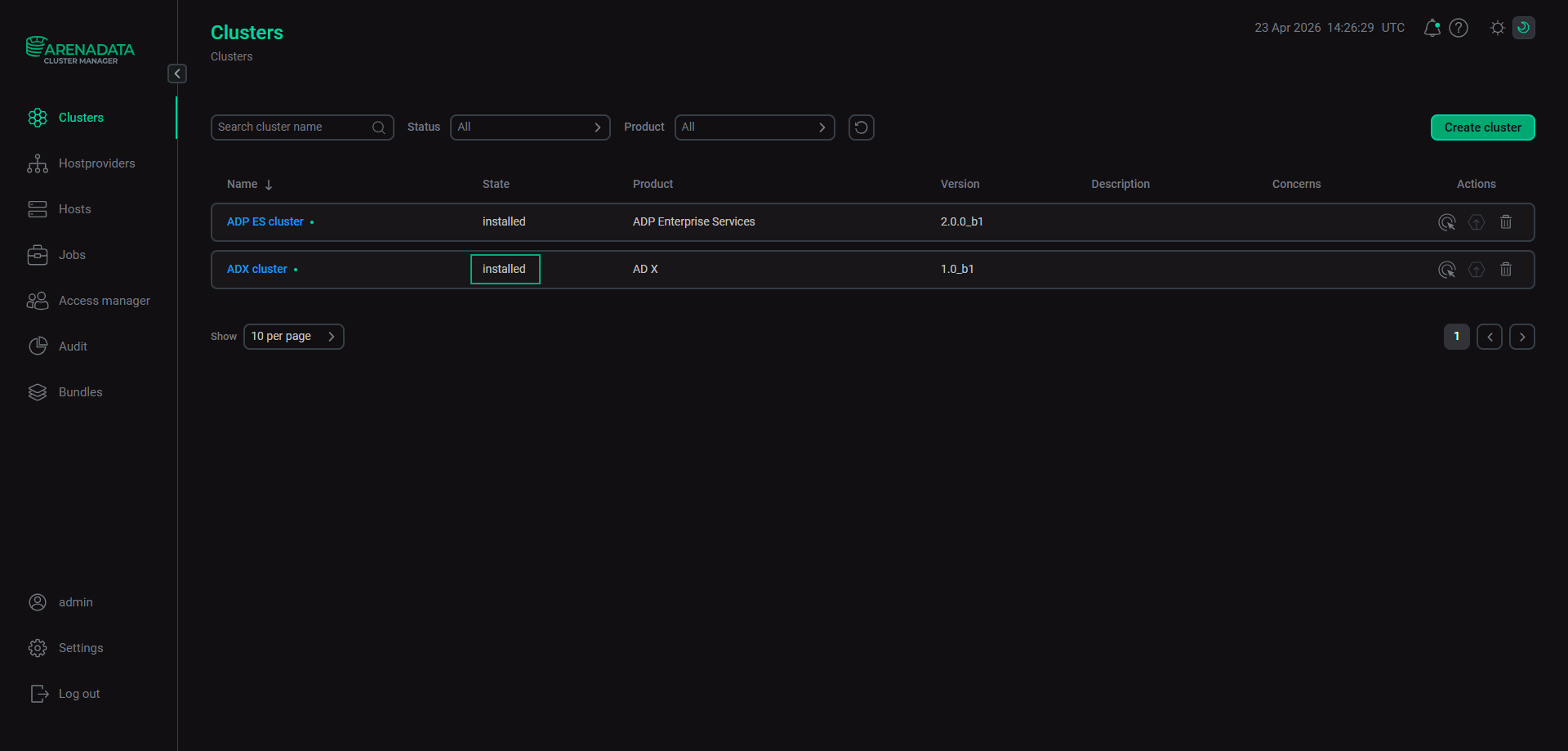Click the Arenadata Cluster Manager logo
1568x751 pixels.
(80, 50)
